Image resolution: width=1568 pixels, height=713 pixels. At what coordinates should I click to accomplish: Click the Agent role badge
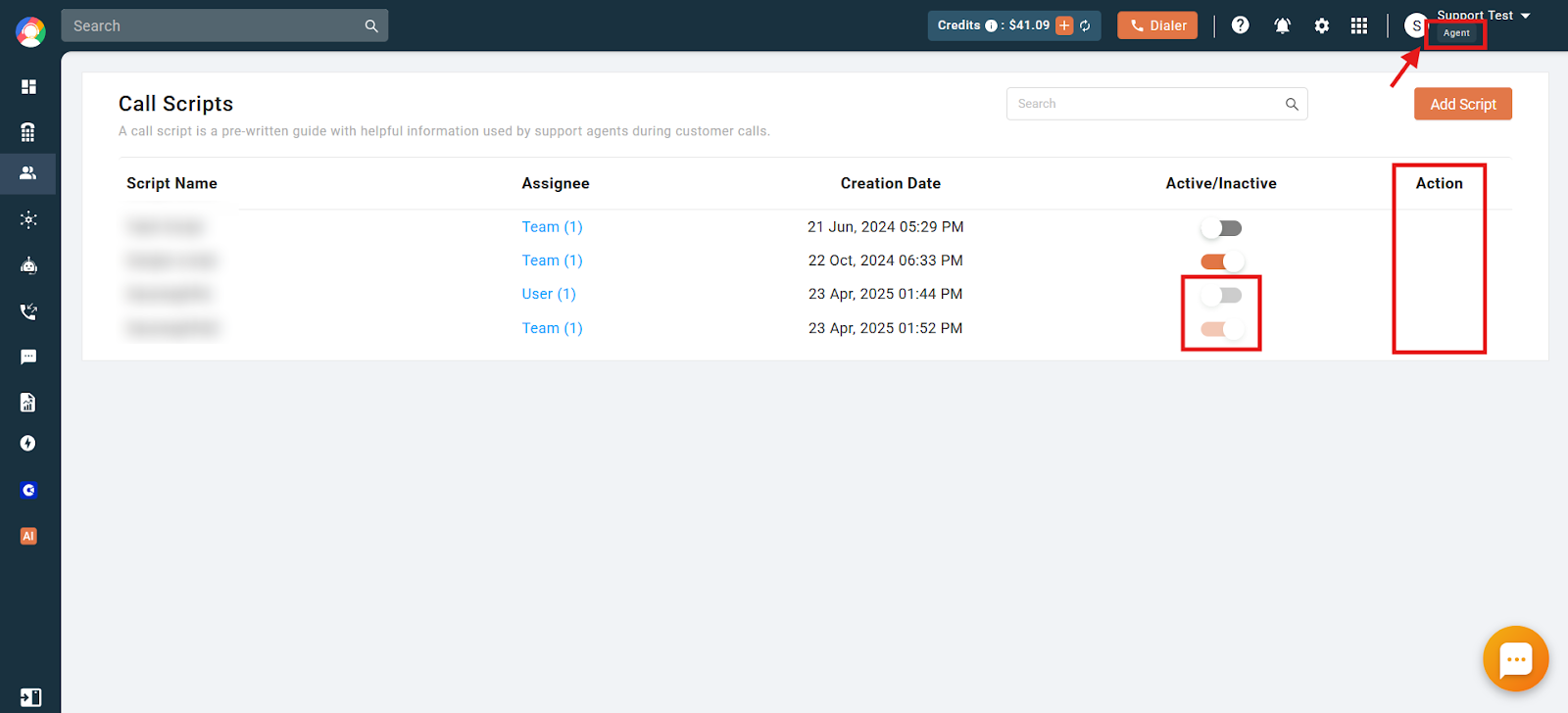point(1456,33)
